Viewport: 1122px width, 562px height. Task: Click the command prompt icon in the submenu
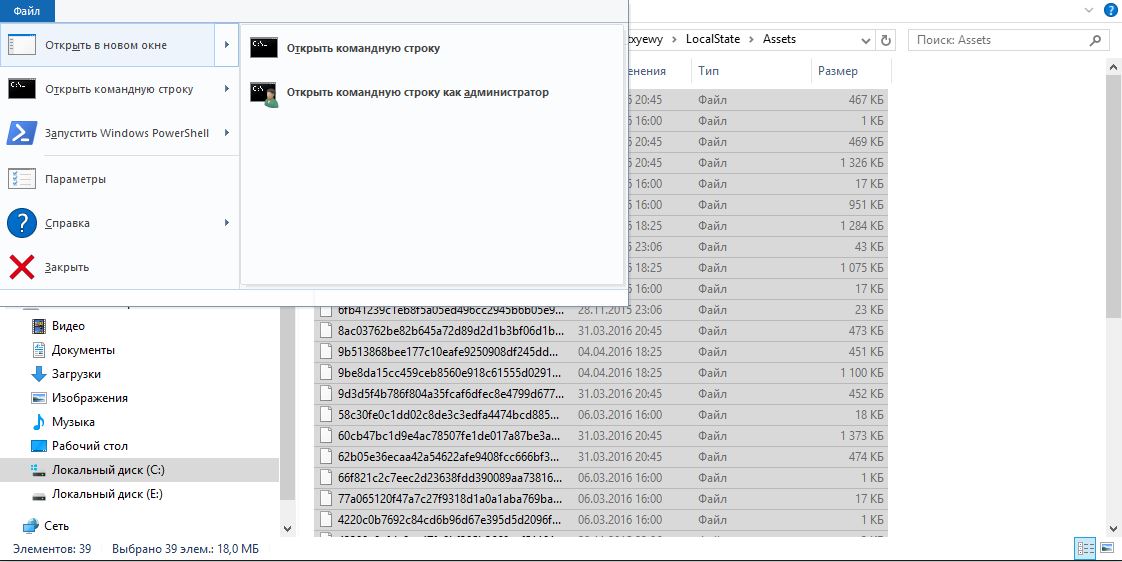pyautogui.click(x=264, y=48)
